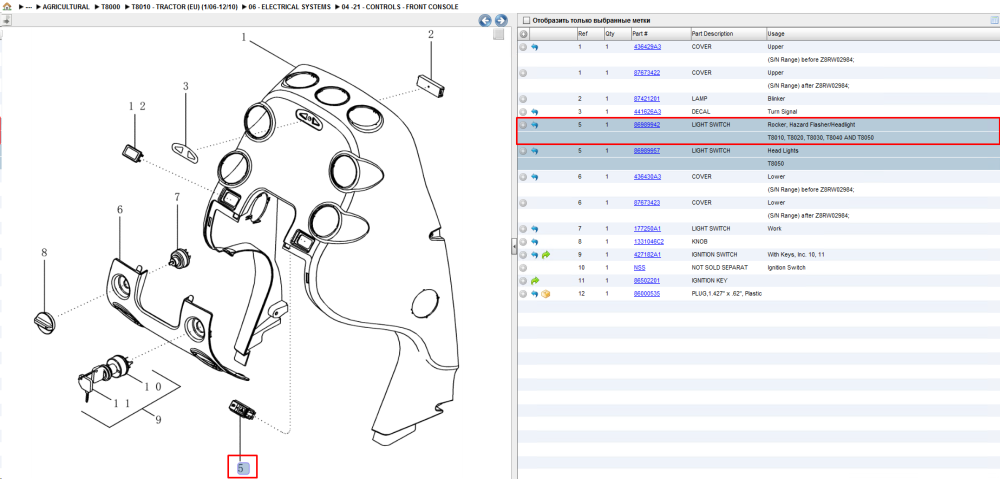1000x479 pixels.
Task: Select callout number 7 in the diagram
Action: 177,198
